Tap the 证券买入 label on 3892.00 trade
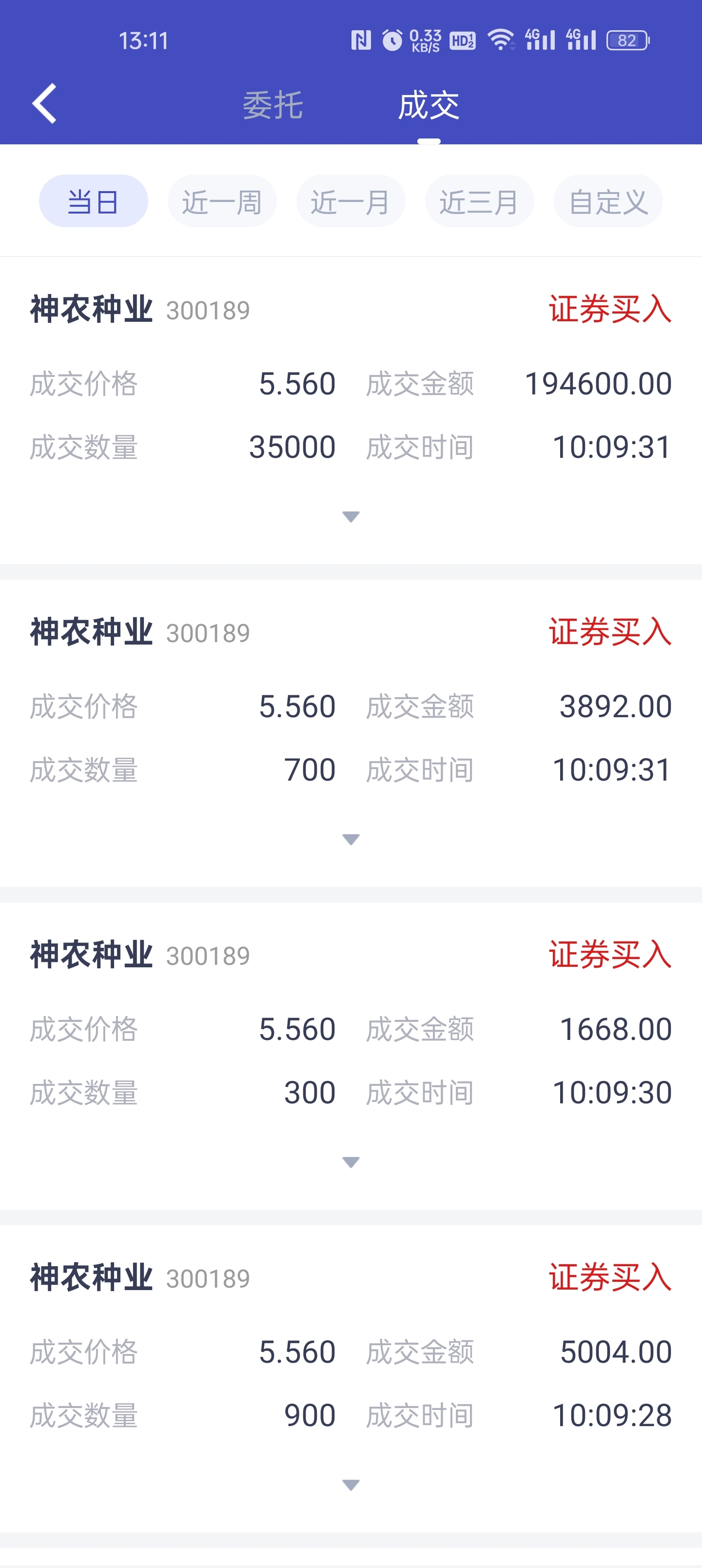The height and width of the screenshot is (1568, 702). pyautogui.click(x=610, y=632)
